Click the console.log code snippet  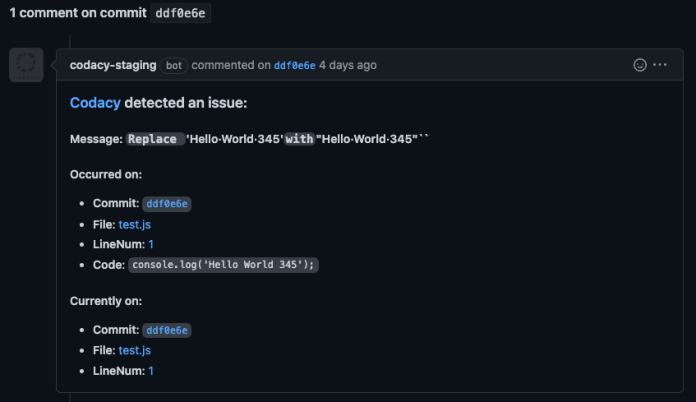[225, 265]
